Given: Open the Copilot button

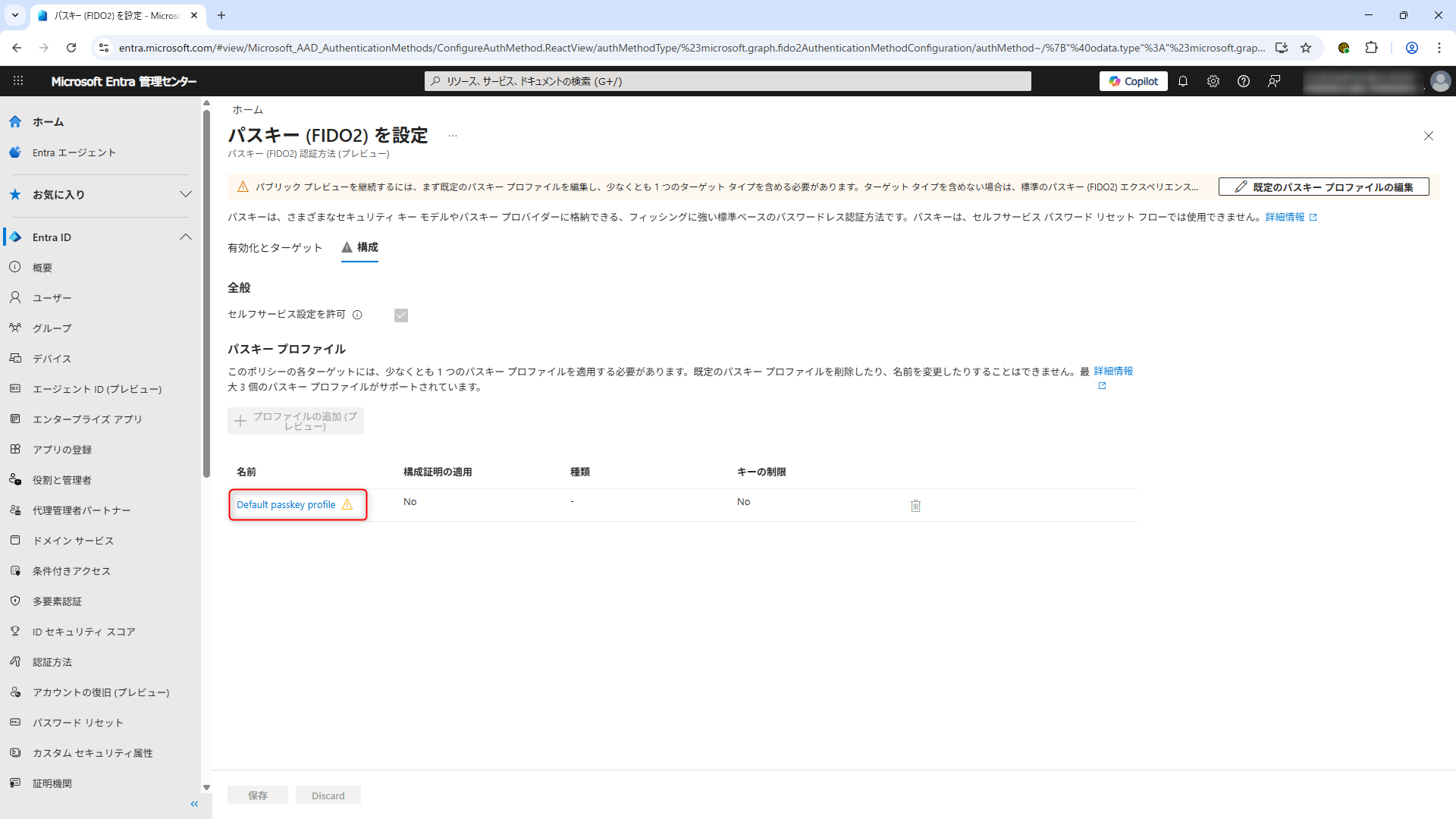Looking at the screenshot, I should click(x=1133, y=81).
